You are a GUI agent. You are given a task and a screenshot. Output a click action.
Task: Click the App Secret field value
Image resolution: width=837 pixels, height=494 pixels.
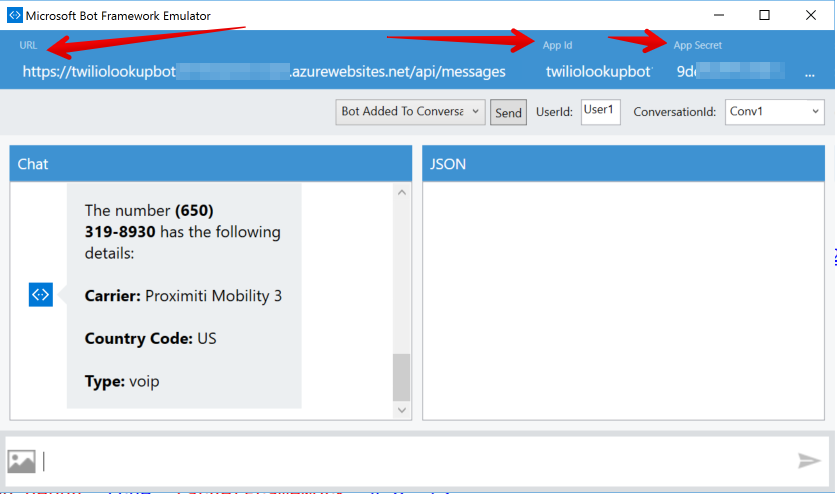click(x=730, y=72)
